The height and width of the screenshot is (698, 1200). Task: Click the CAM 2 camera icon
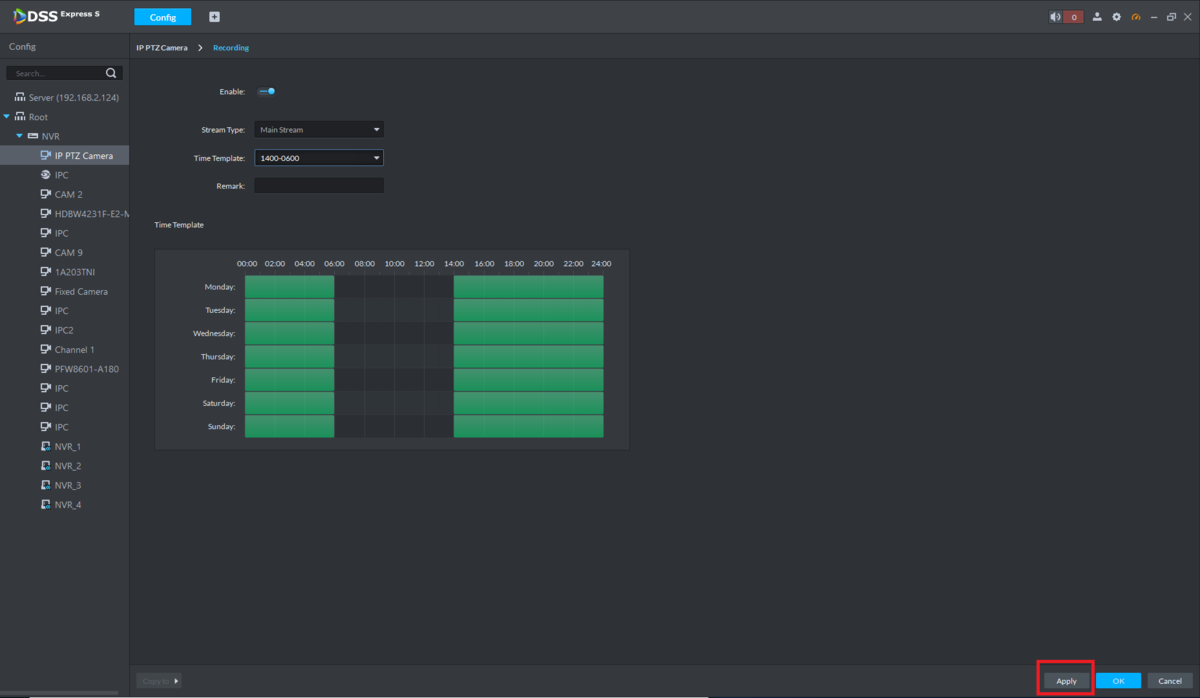tap(46, 194)
